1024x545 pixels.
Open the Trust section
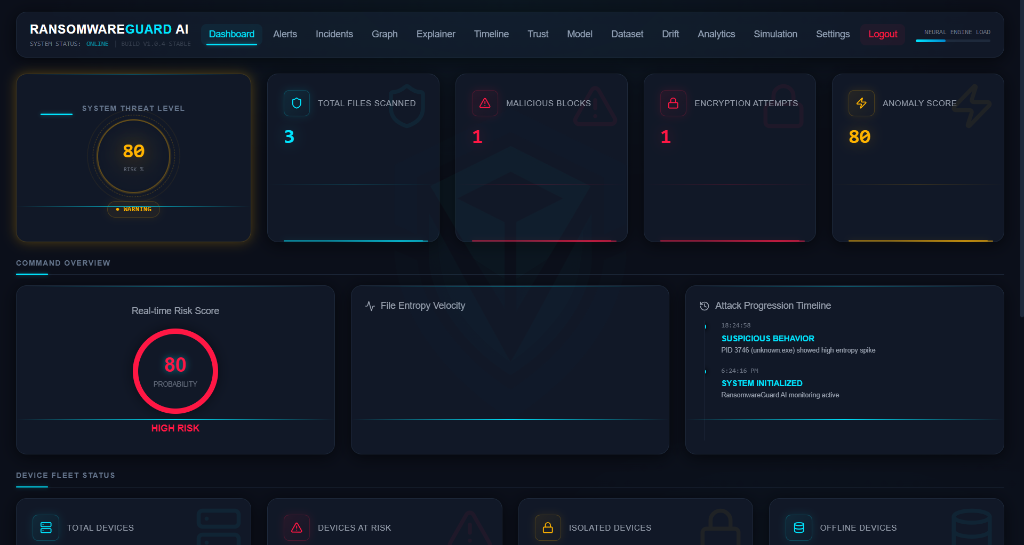tap(537, 34)
